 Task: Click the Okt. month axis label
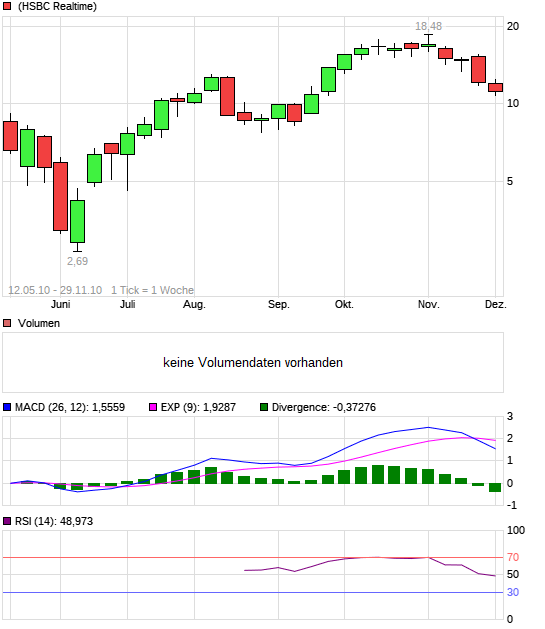coord(344,304)
